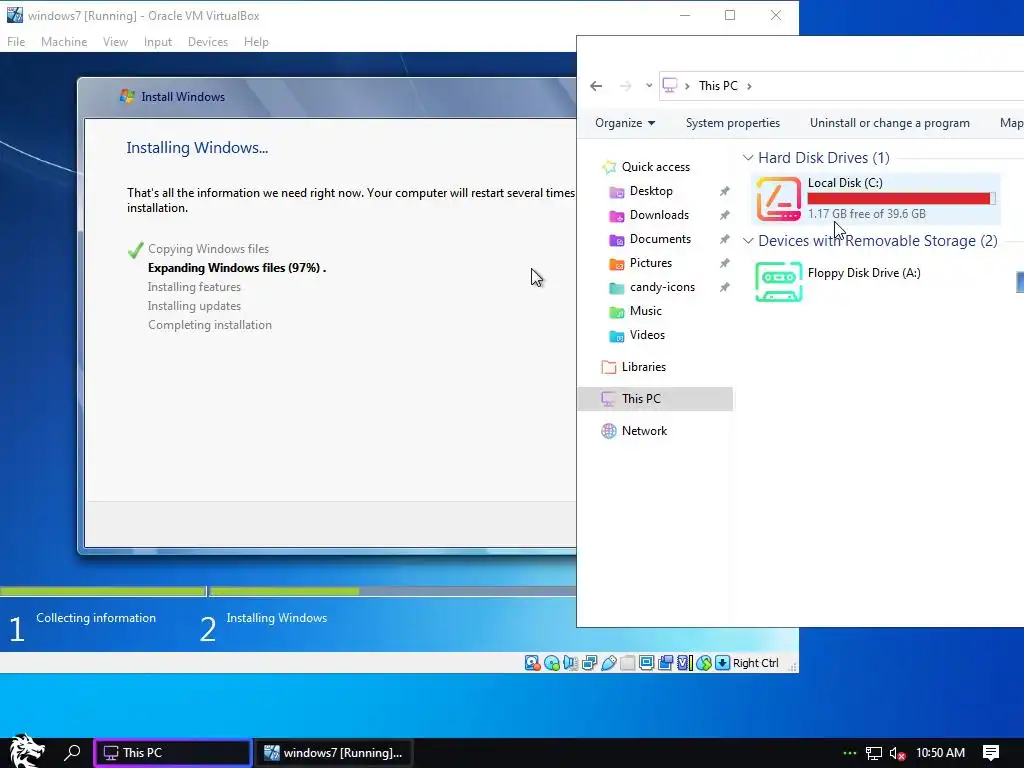Open the Local Disk (C:) drive icon
The width and height of the screenshot is (1024, 768).
coord(778,199)
